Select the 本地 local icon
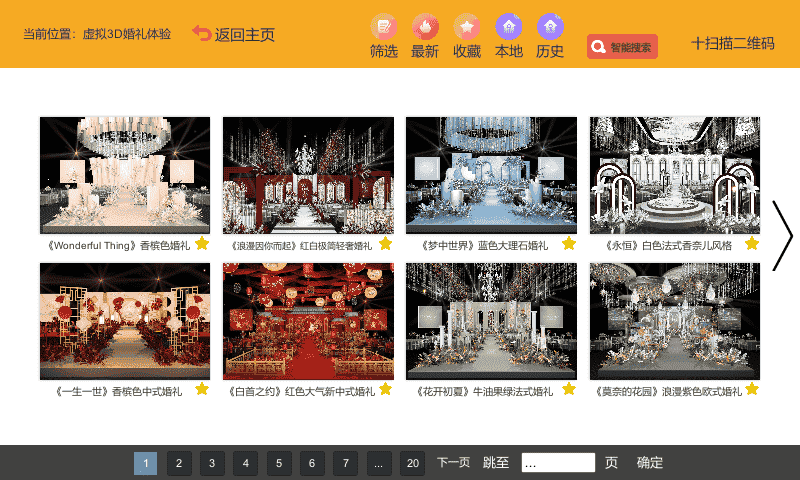This screenshot has height=480, width=800. (509, 27)
